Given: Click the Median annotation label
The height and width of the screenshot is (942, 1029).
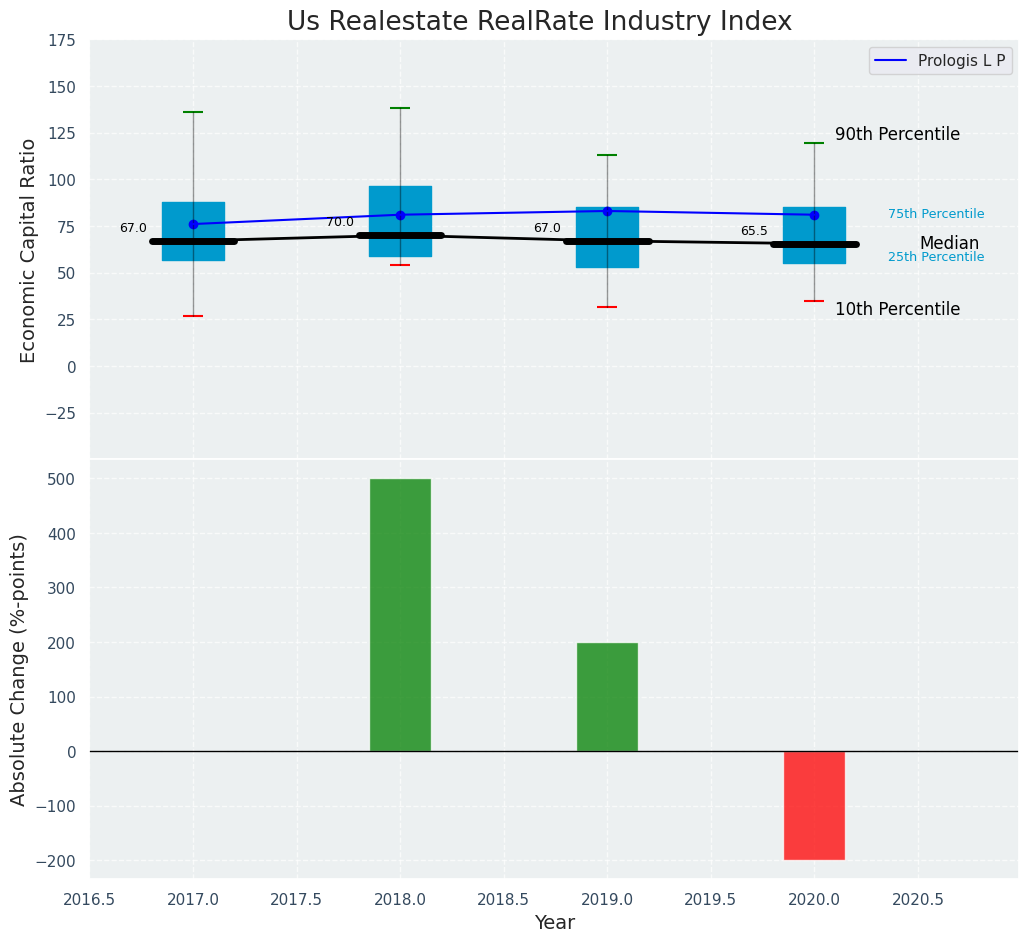Looking at the screenshot, I should coord(949,243).
